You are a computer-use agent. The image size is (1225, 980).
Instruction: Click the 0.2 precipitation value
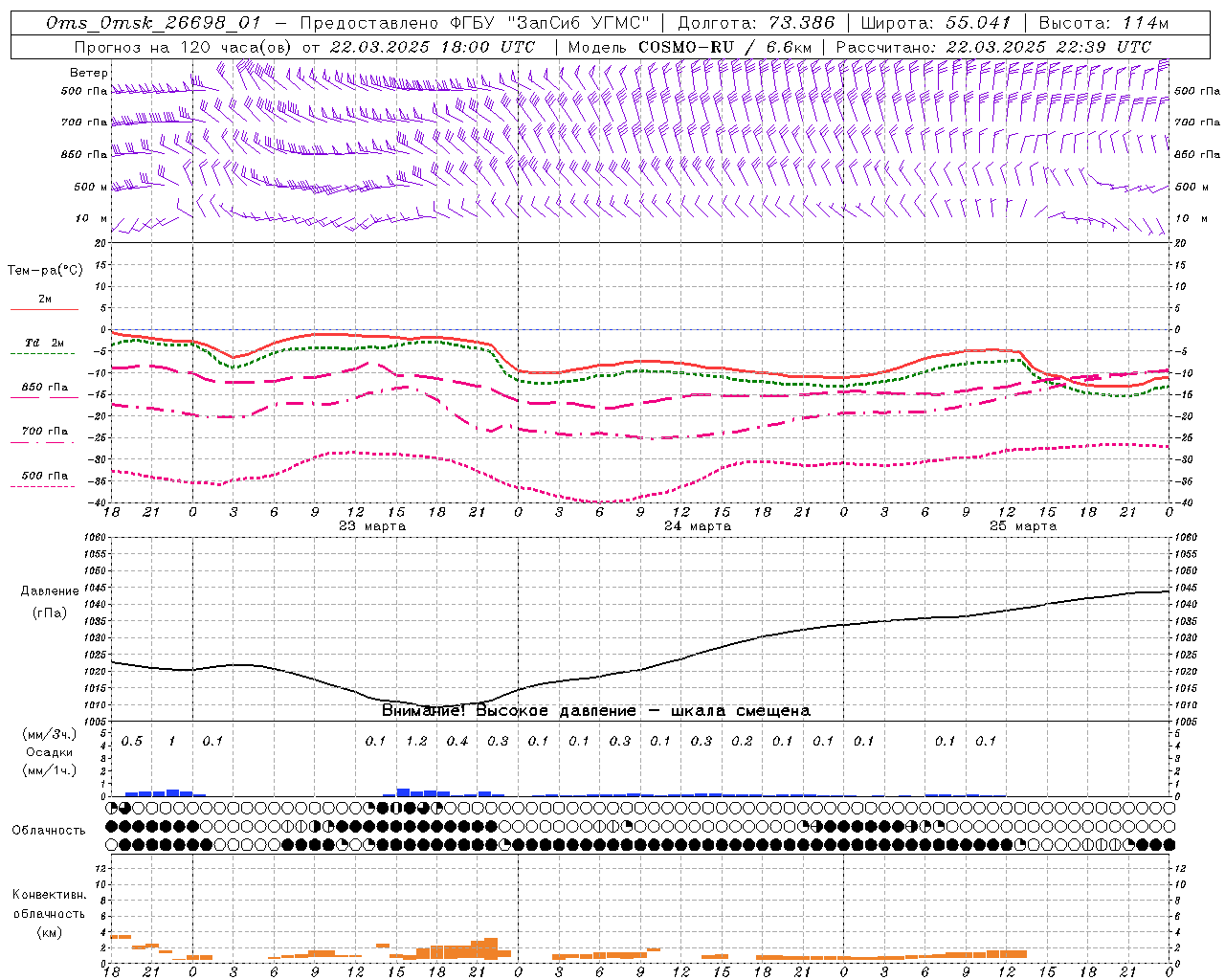click(x=742, y=742)
